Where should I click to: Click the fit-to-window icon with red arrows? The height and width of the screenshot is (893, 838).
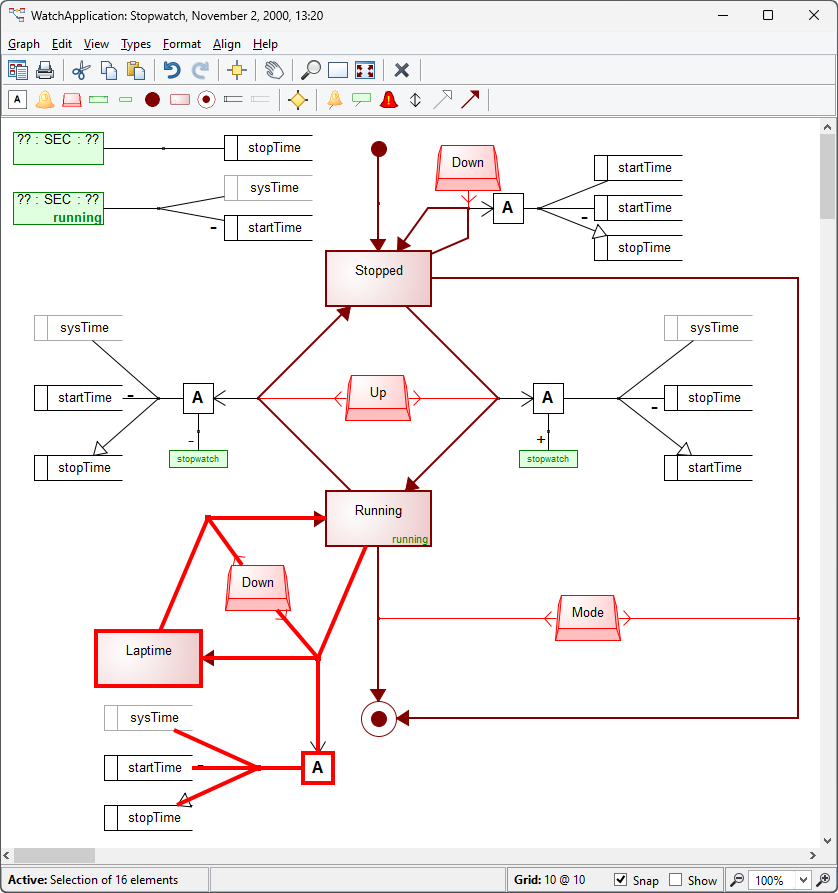(365, 70)
